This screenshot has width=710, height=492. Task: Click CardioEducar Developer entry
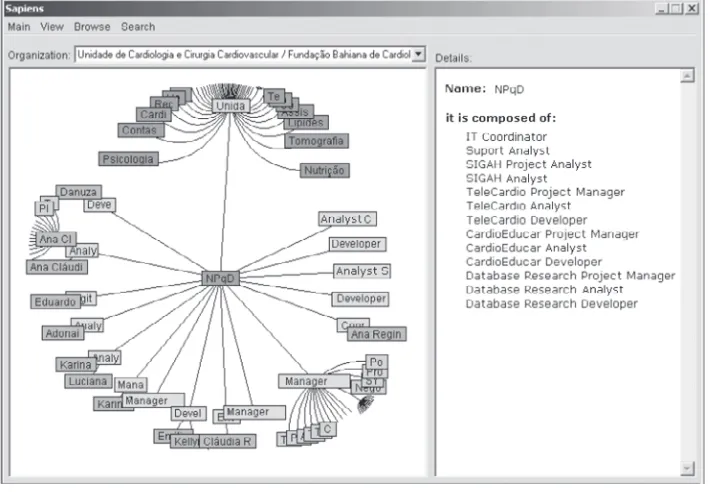(534, 262)
